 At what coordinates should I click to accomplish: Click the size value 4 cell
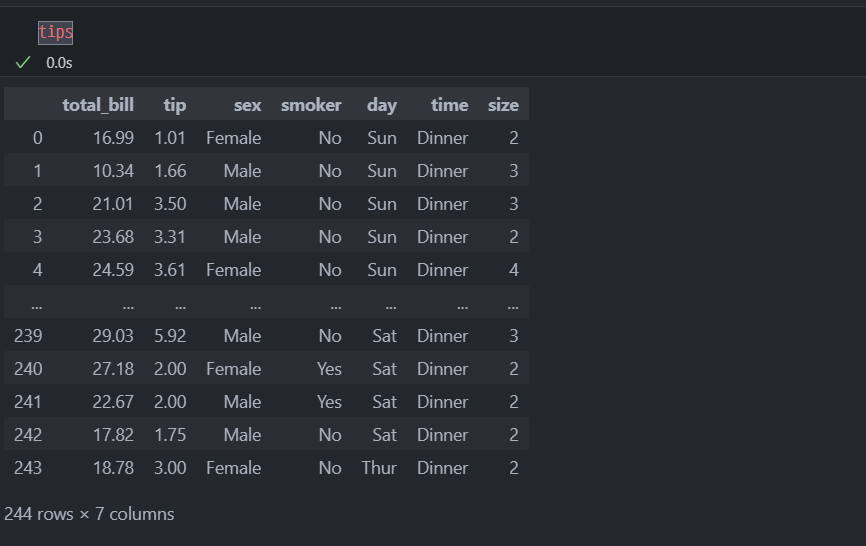(x=514, y=269)
